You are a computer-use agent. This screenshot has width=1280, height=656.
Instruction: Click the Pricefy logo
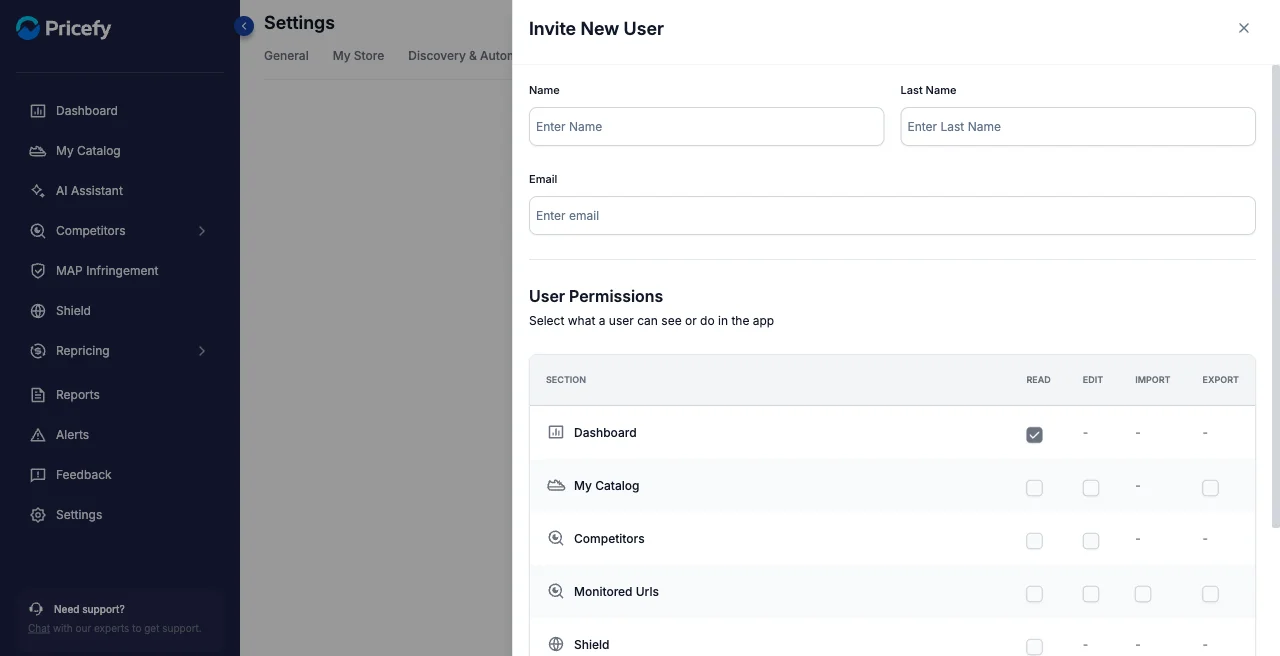[x=63, y=28]
